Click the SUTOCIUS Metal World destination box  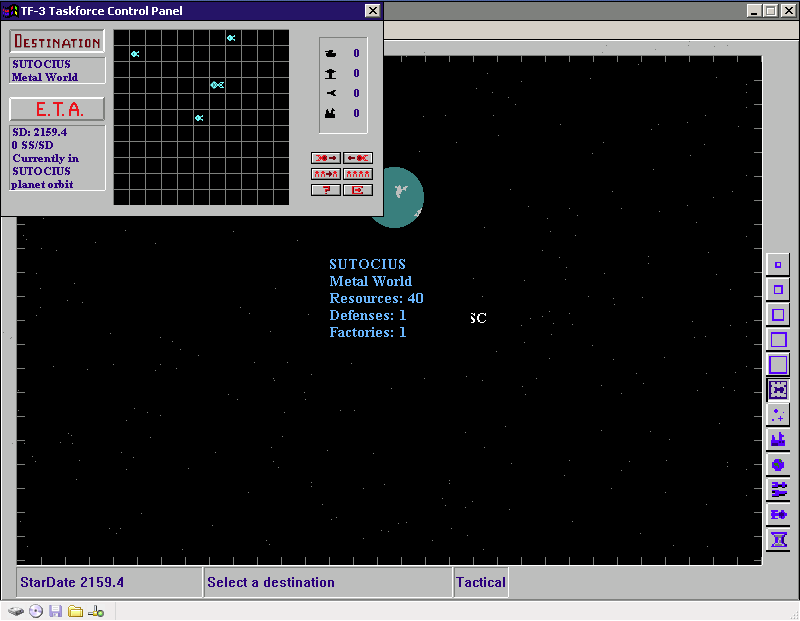[x=57, y=70]
